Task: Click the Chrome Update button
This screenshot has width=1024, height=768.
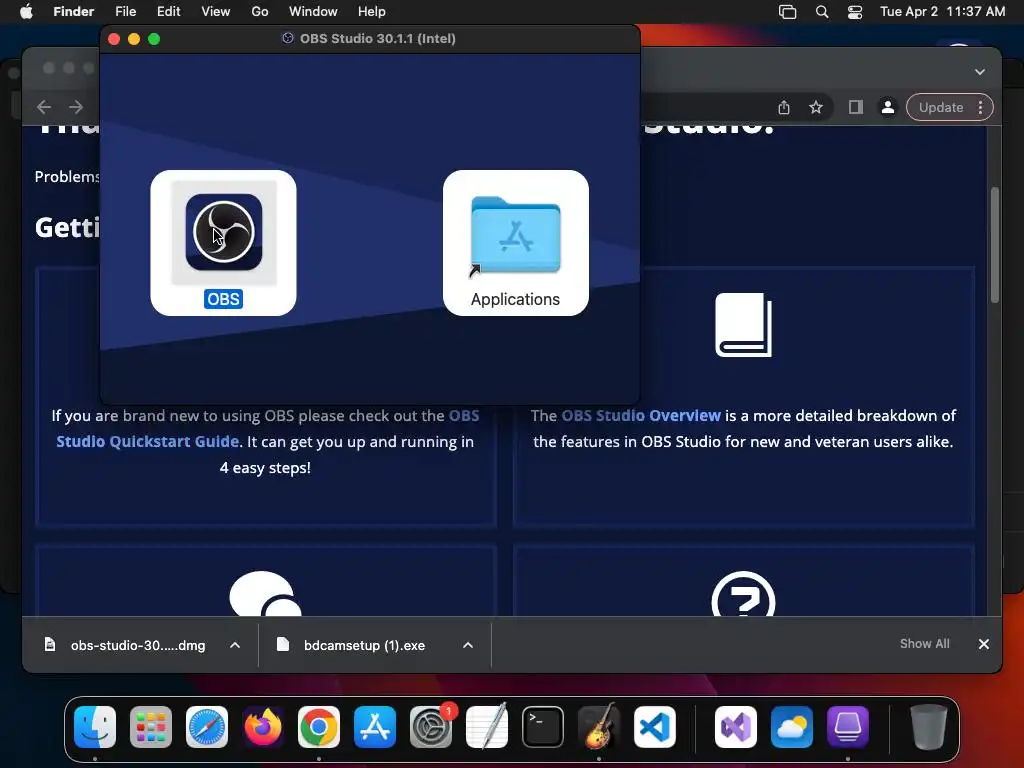Action: coord(941,107)
